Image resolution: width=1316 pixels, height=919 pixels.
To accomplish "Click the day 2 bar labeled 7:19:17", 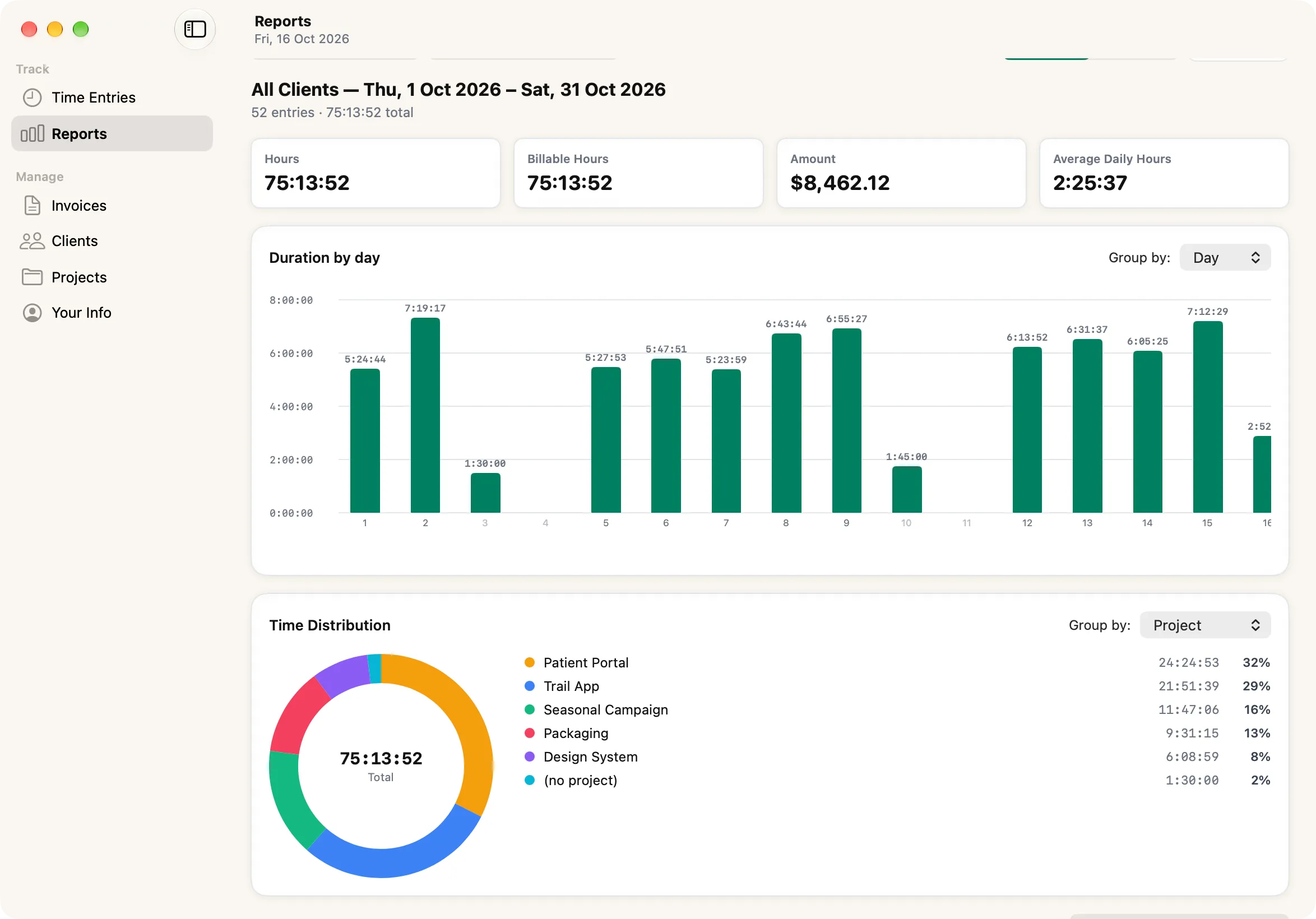I will point(425,415).
